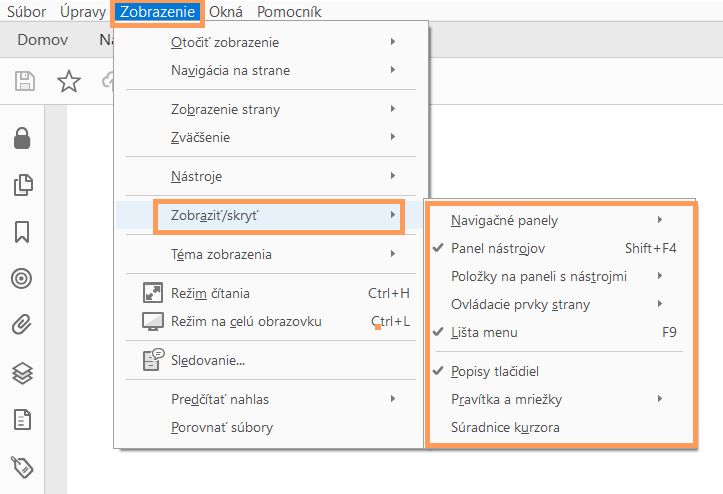Click the save diskette icon in toolbar
This screenshot has height=494, width=723.
(24, 82)
